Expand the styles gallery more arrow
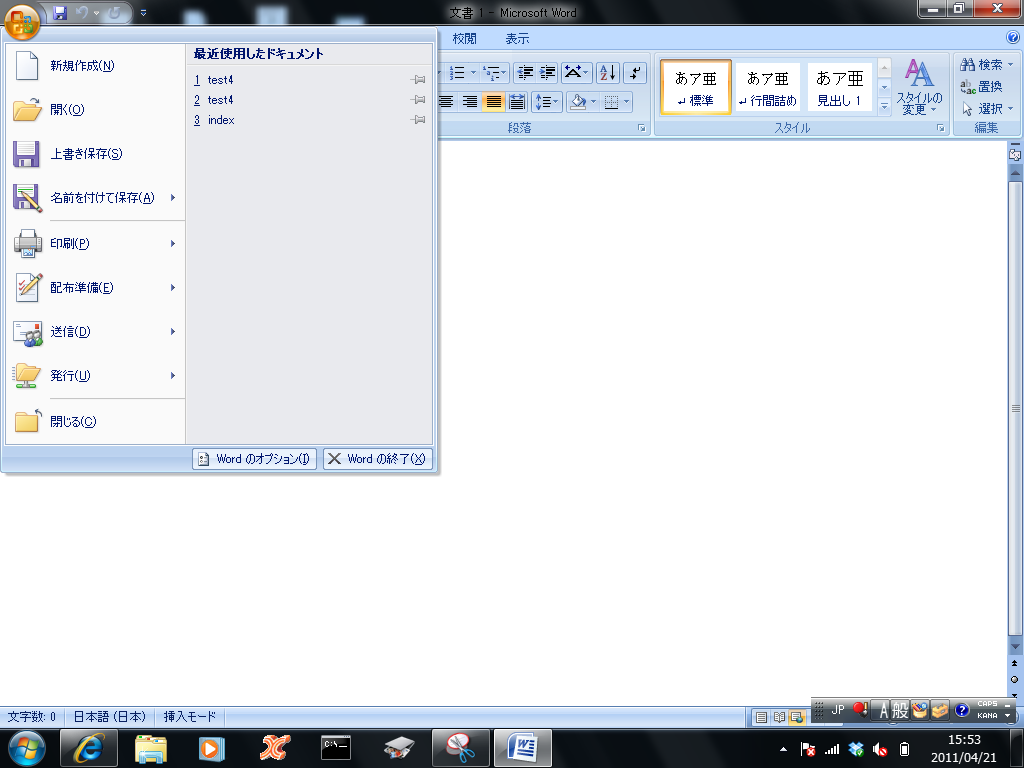Image resolution: width=1024 pixels, height=768 pixels. coord(884,106)
